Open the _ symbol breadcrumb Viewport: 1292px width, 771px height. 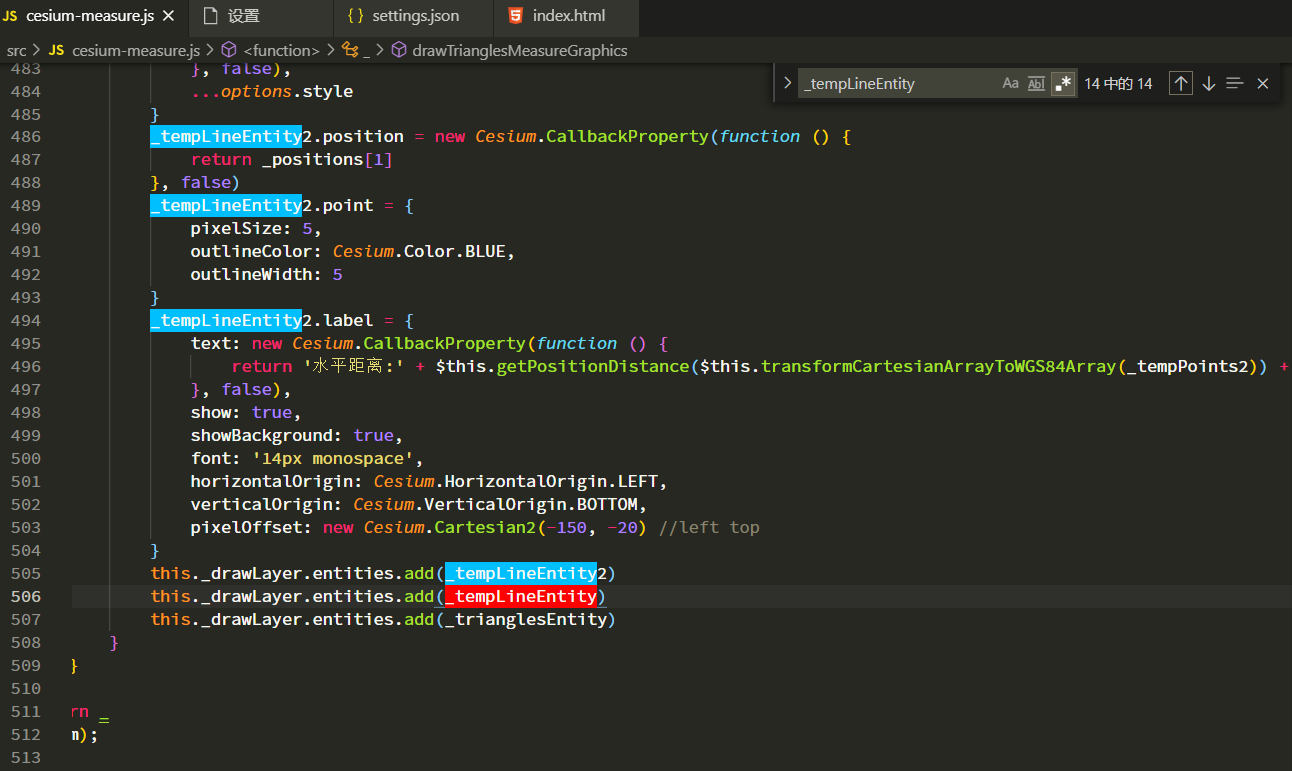point(356,50)
